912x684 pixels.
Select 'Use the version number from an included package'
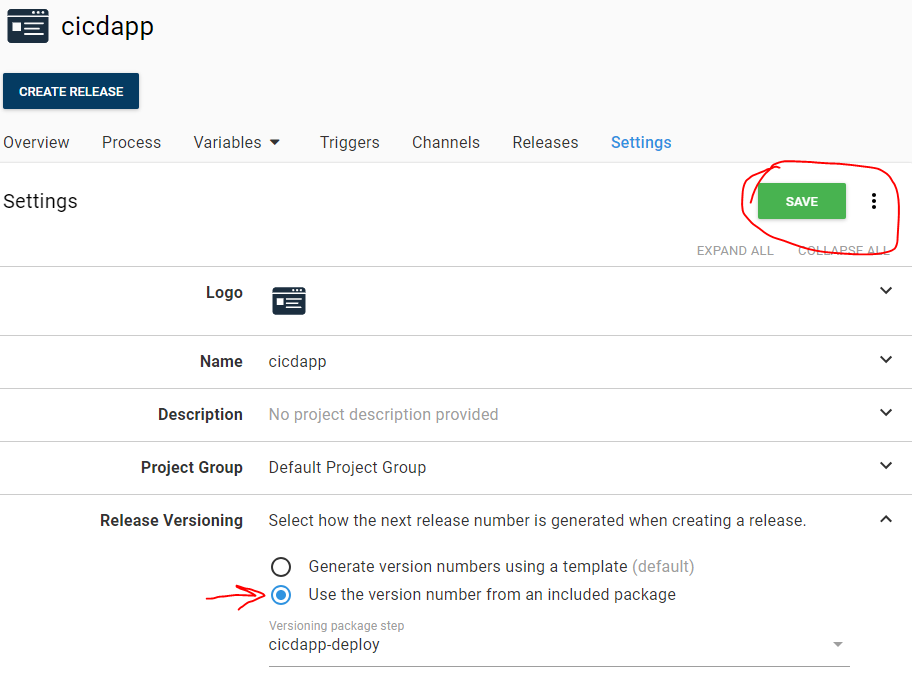click(x=281, y=595)
